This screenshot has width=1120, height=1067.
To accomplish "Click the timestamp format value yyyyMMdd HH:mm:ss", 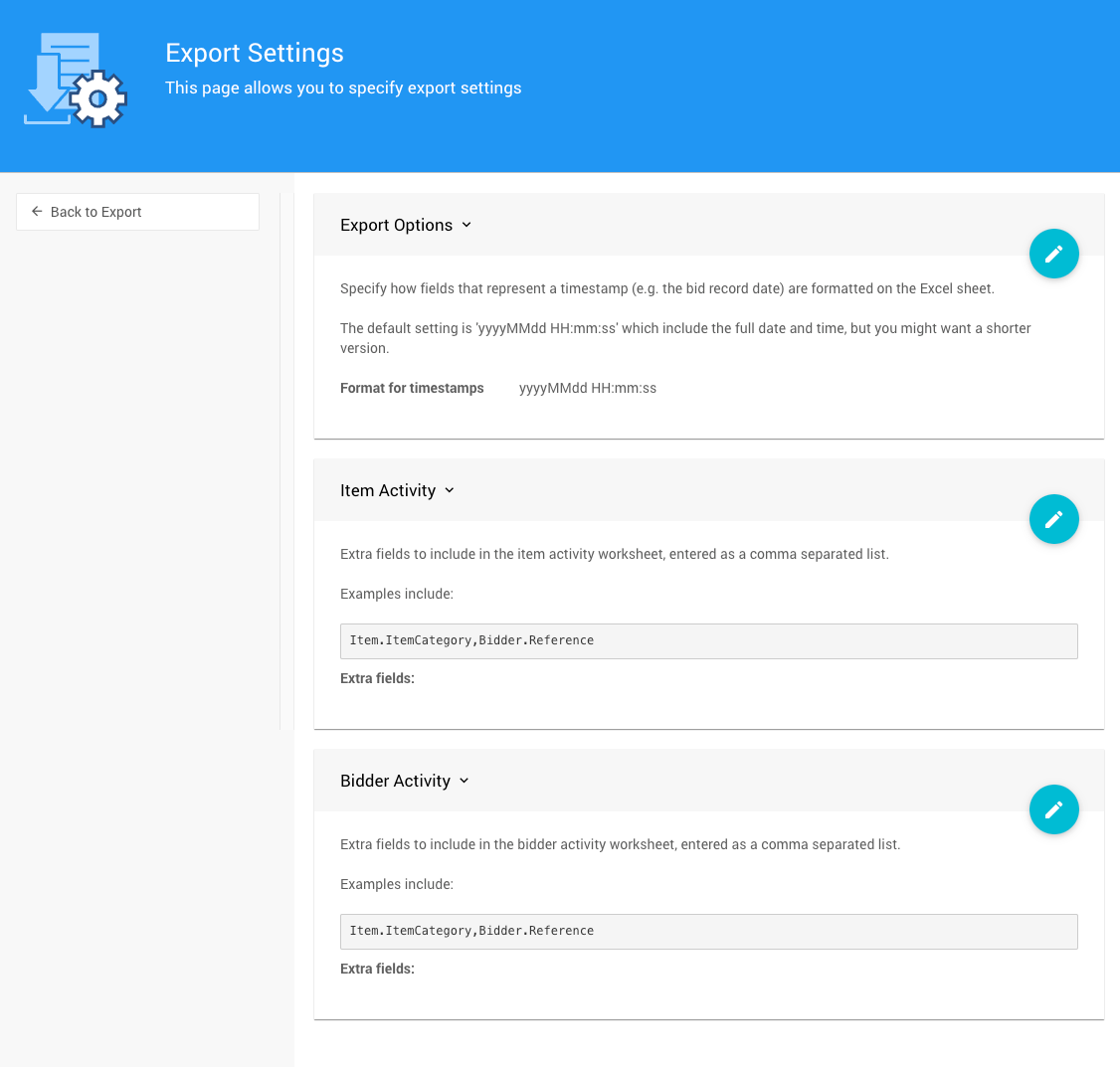I will [x=588, y=388].
